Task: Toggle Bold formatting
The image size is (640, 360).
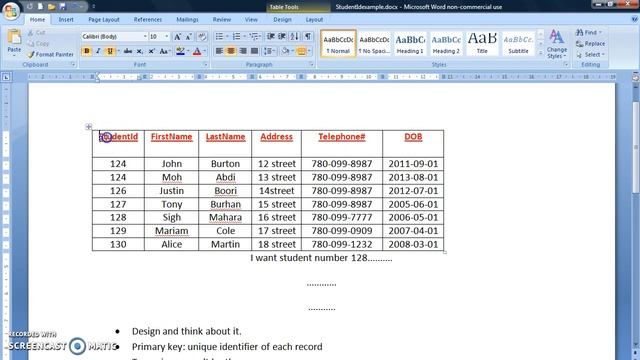Action: [87, 51]
